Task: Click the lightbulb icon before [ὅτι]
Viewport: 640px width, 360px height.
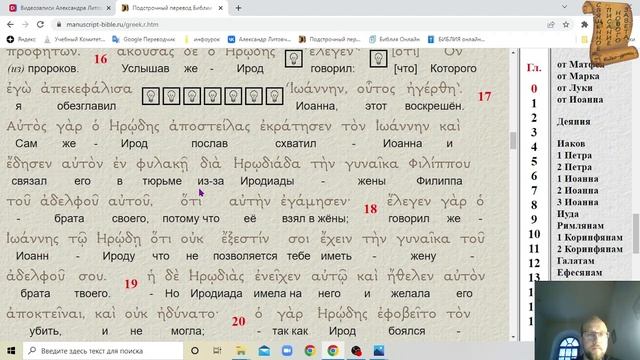Action: tap(378, 59)
